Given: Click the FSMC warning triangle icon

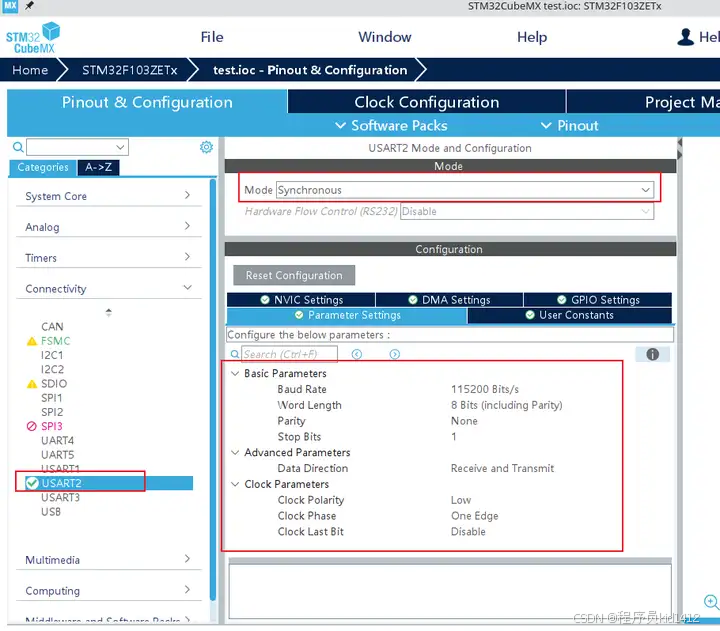Looking at the screenshot, I should tap(32, 341).
